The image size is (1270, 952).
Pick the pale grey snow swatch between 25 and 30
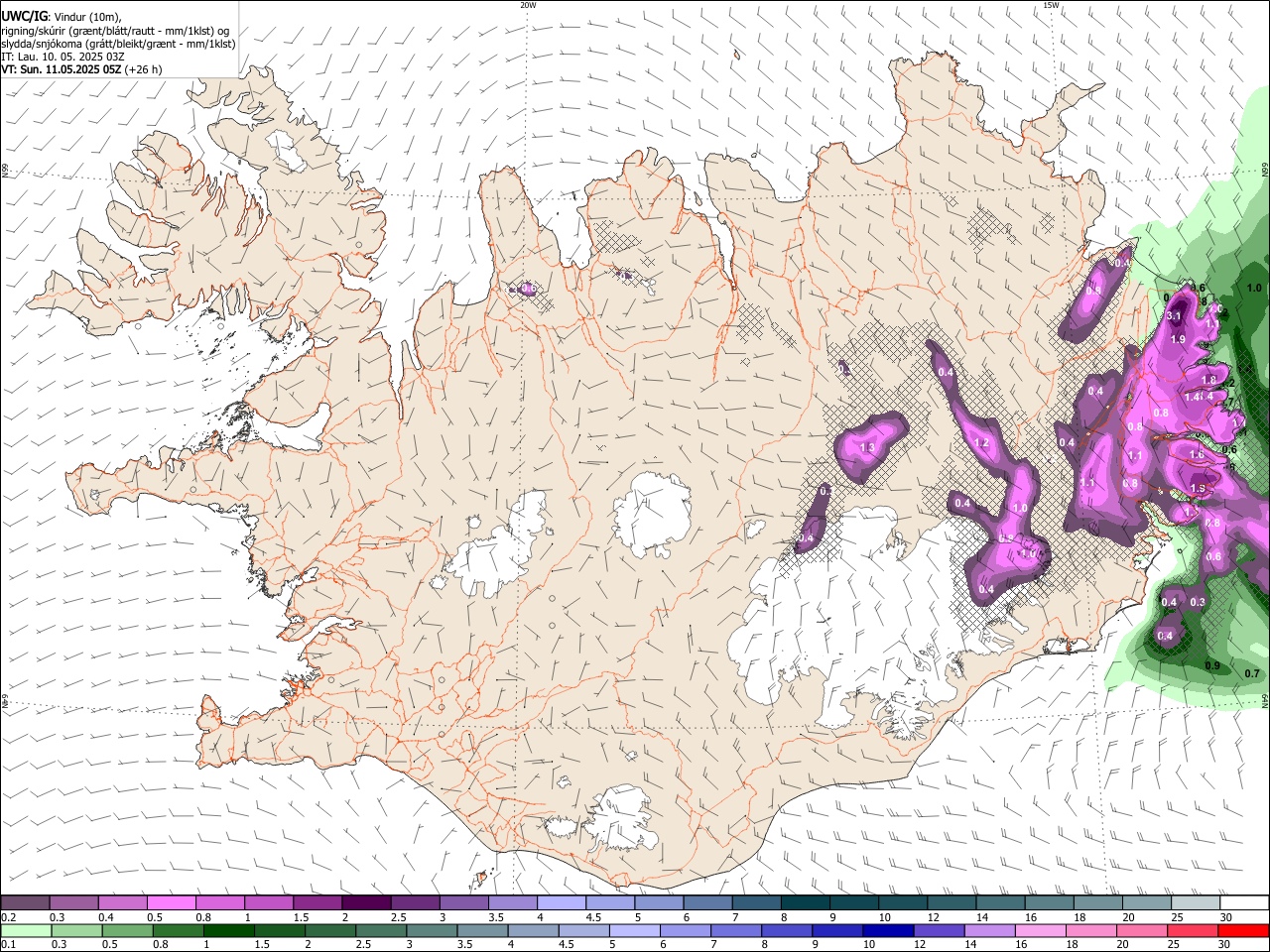click(x=1197, y=903)
